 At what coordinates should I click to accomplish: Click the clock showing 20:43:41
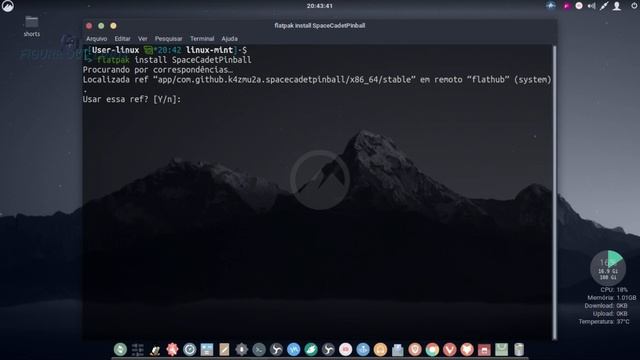(x=320, y=6)
